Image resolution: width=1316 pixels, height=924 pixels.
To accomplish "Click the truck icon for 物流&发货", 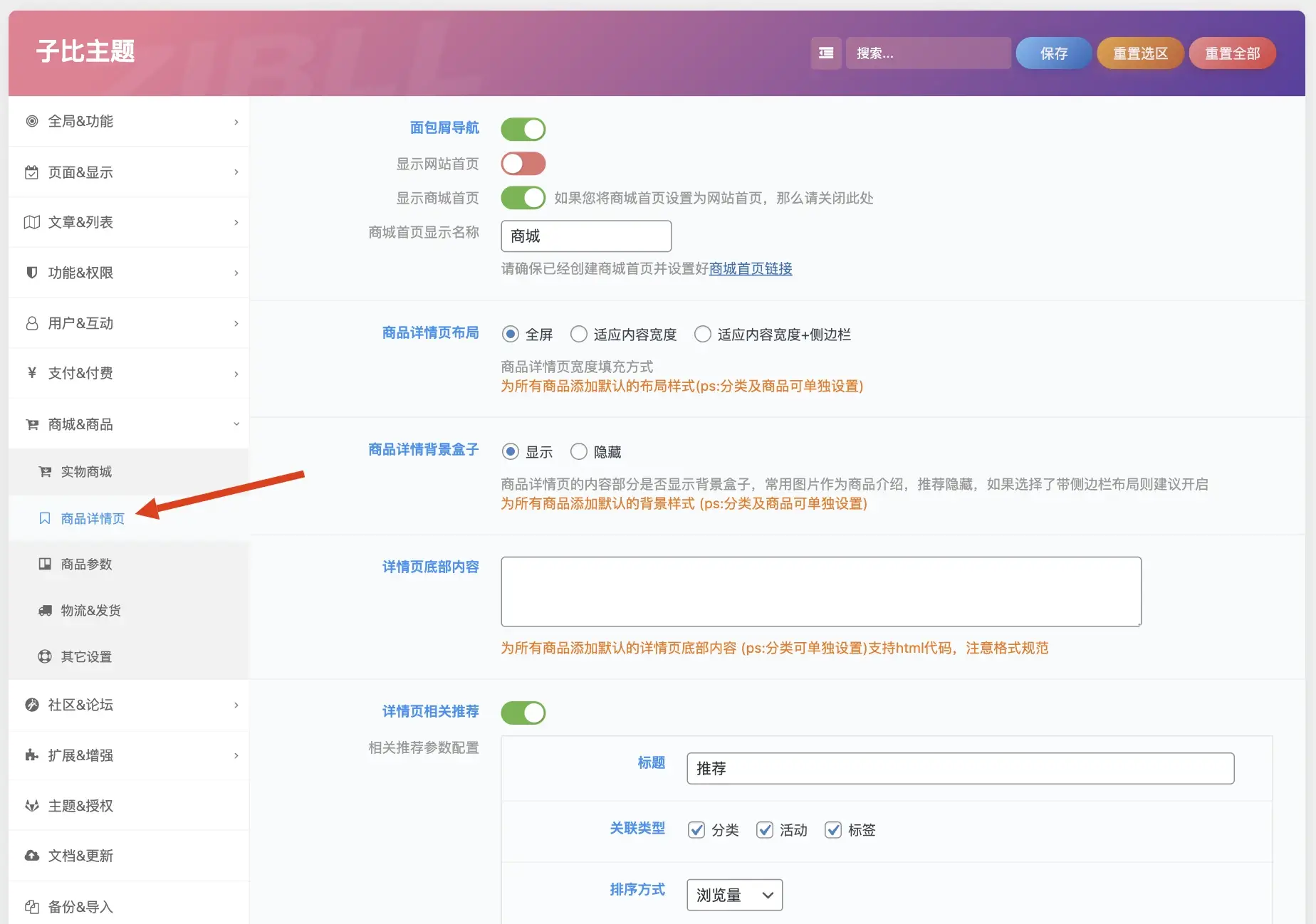I will click(45, 611).
